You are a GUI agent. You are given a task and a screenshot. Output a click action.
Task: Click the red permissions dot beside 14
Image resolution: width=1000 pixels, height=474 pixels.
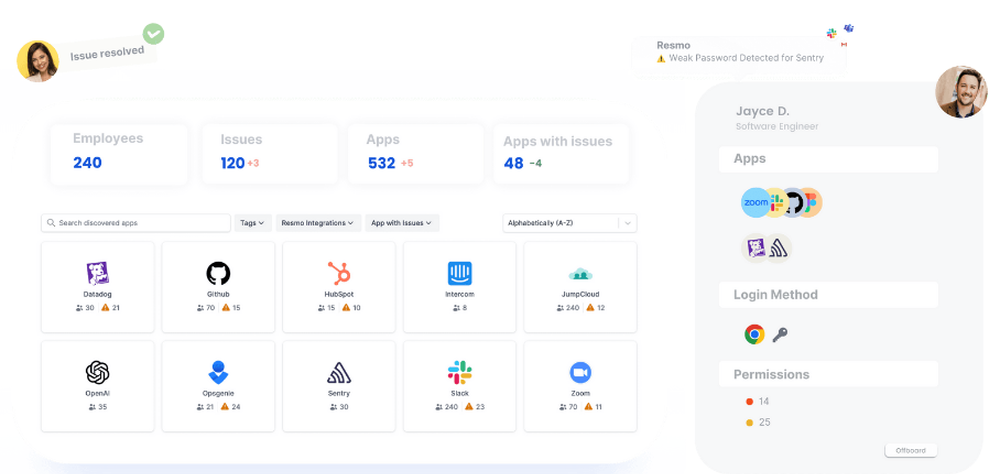[x=749, y=402]
